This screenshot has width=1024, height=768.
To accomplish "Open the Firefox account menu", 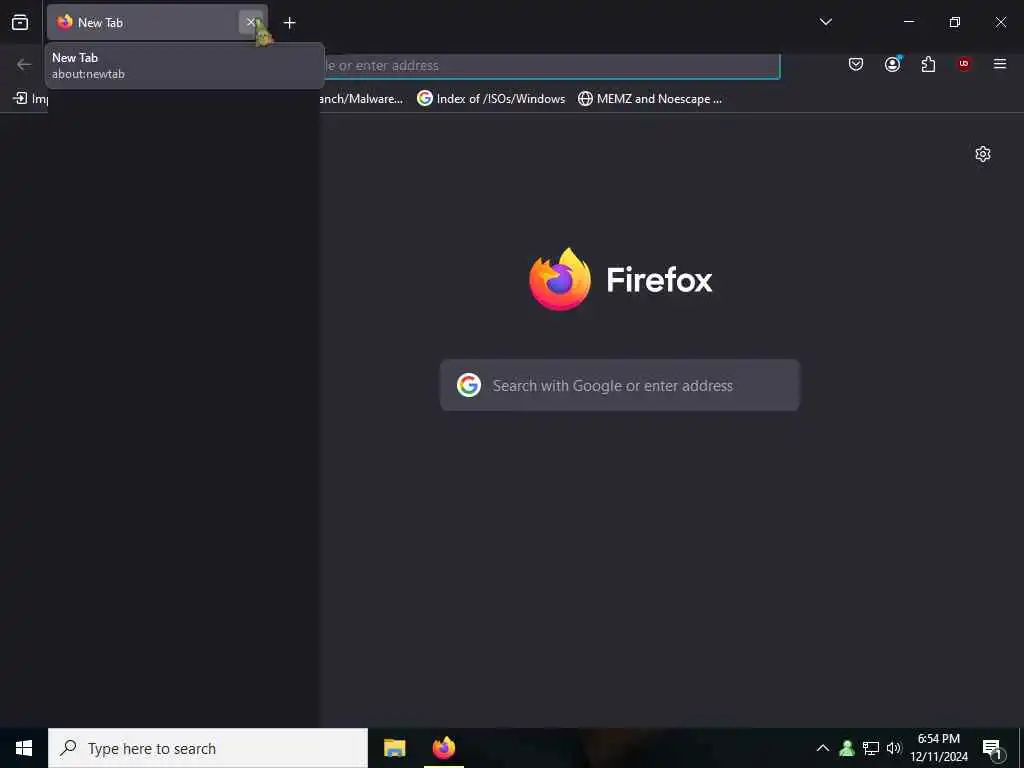I will click(892, 64).
